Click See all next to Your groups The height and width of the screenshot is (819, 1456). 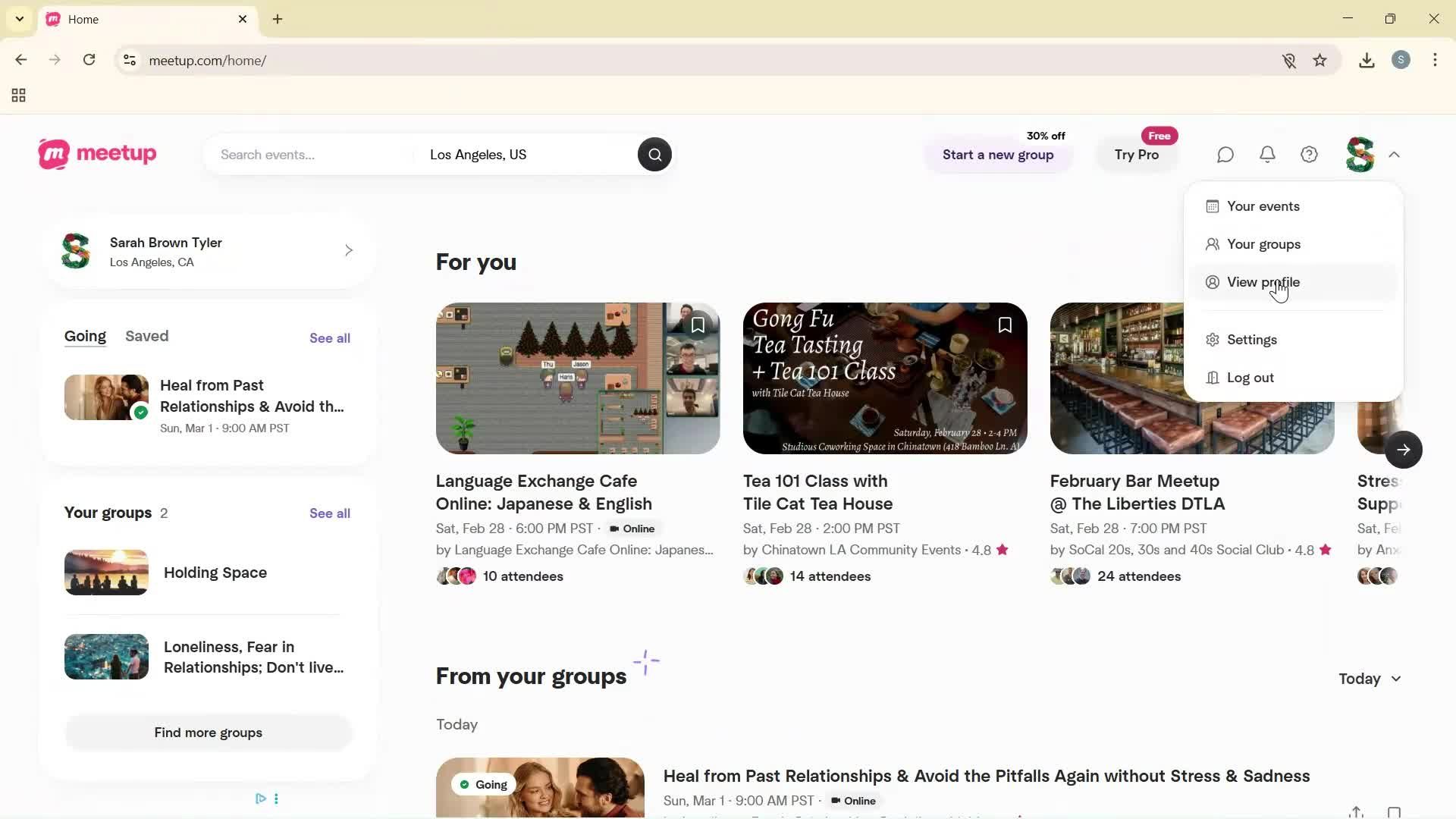point(329,513)
